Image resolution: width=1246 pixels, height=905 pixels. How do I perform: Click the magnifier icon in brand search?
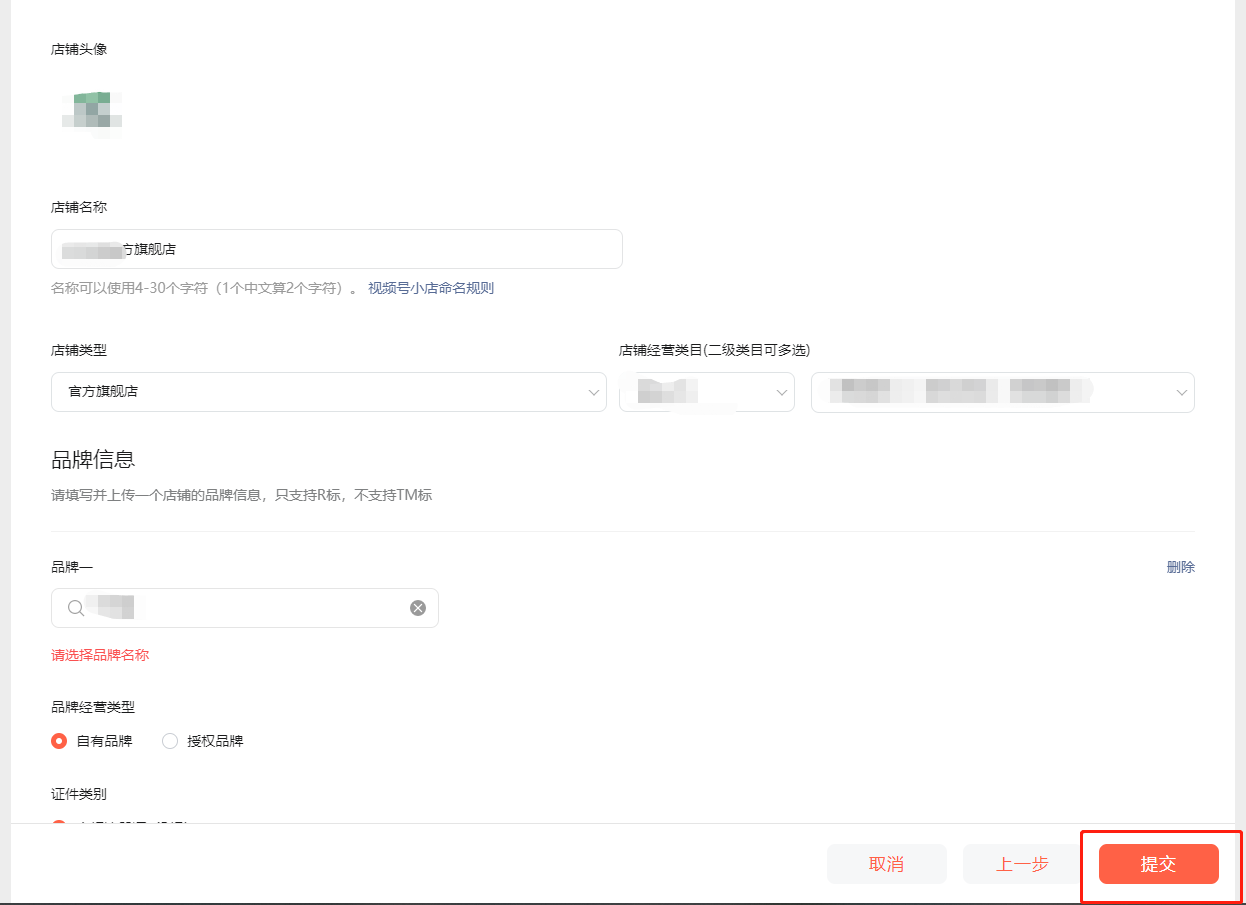pyautogui.click(x=75, y=608)
